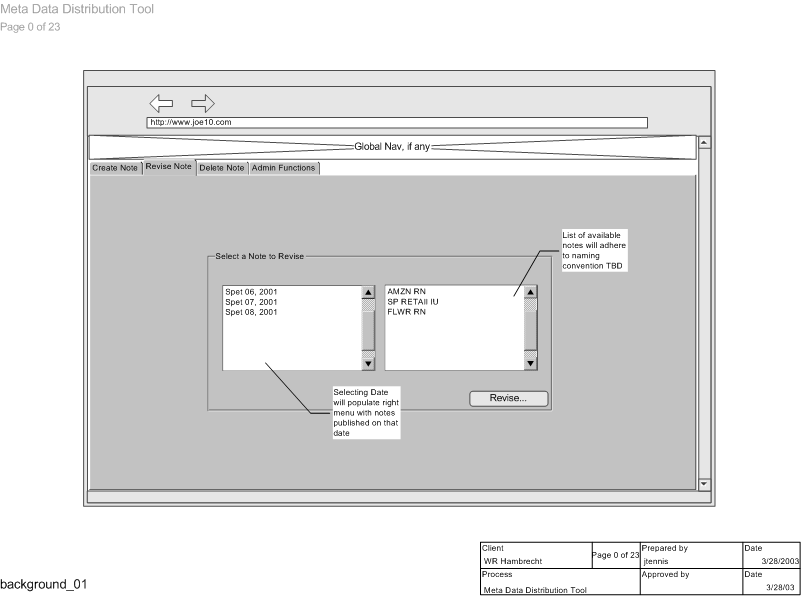Viewport: 801px width, 596px height.
Task: Click main page scroll down arrow
Action: 704,483
